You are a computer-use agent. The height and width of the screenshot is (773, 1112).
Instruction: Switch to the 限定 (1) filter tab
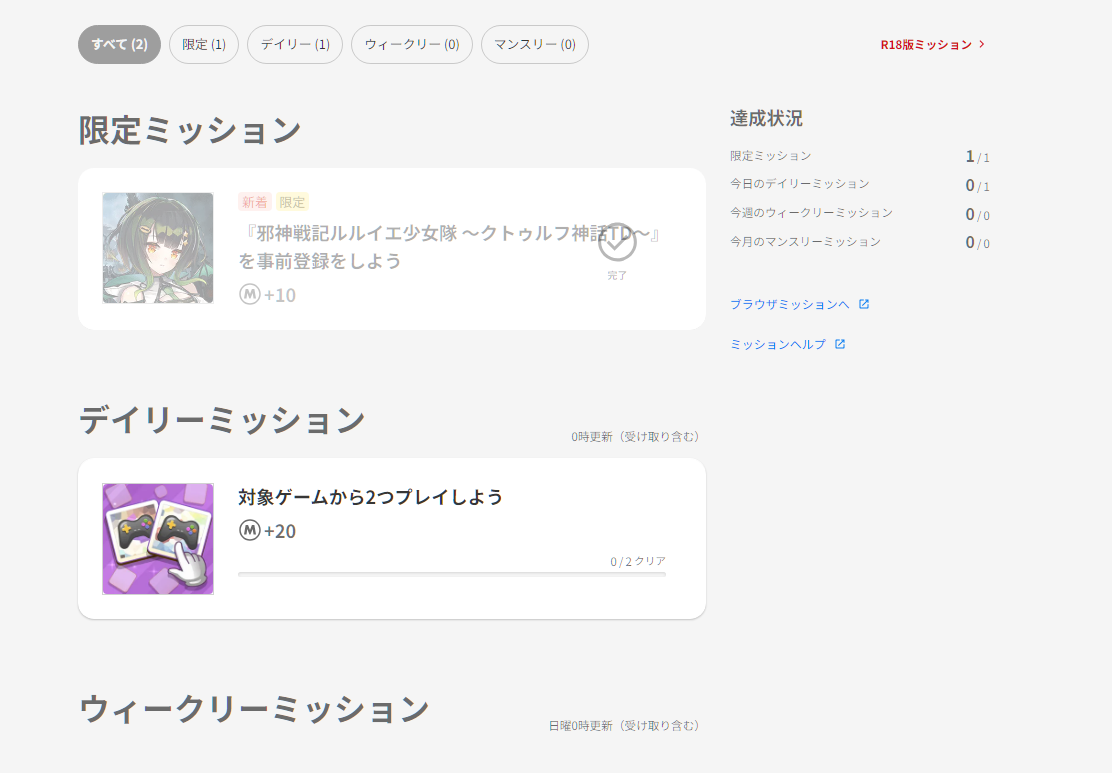(204, 44)
